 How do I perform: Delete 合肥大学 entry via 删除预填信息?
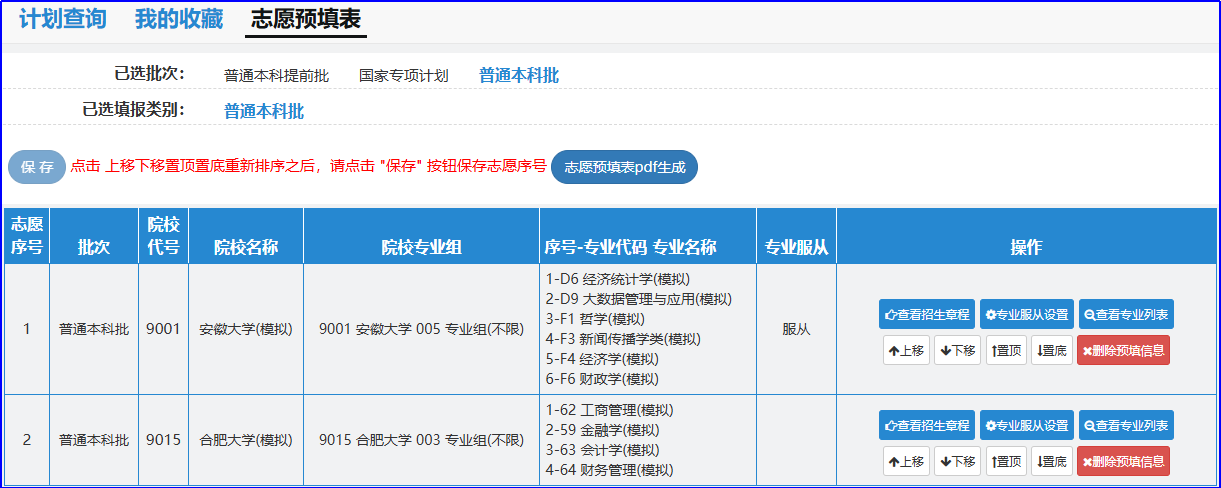1123,461
